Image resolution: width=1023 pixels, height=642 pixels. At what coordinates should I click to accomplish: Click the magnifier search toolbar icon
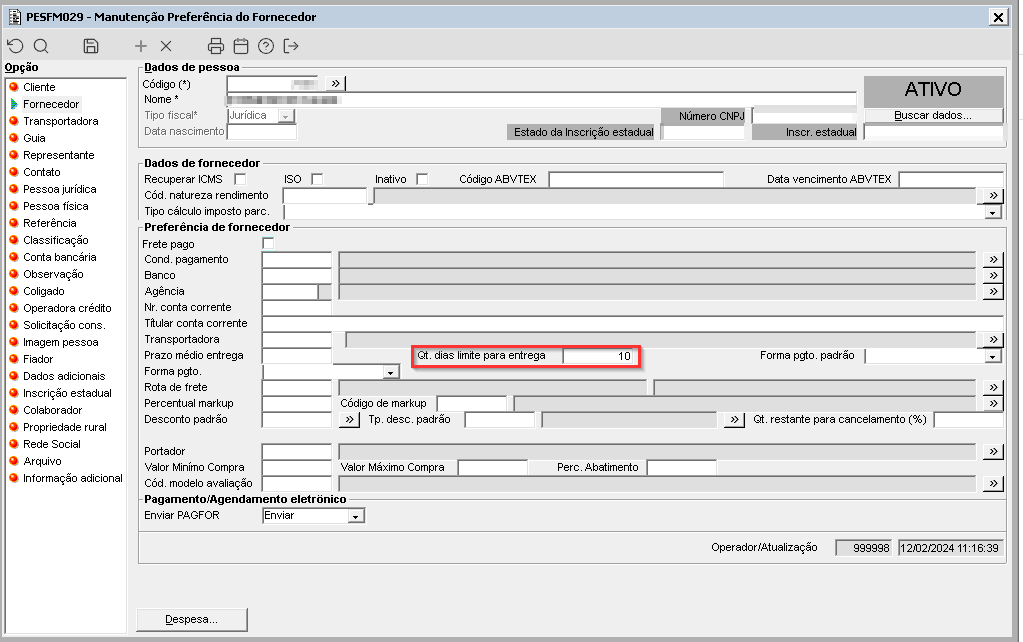41,46
